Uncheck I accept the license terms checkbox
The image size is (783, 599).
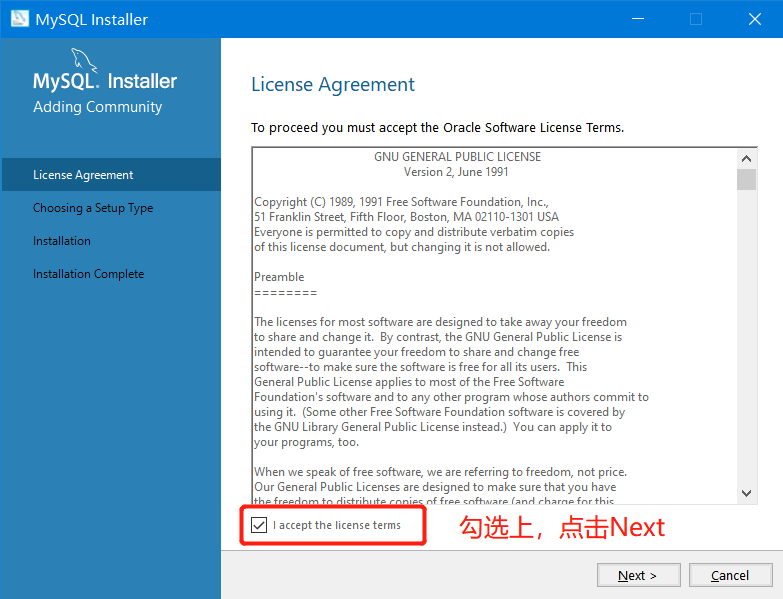point(259,525)
